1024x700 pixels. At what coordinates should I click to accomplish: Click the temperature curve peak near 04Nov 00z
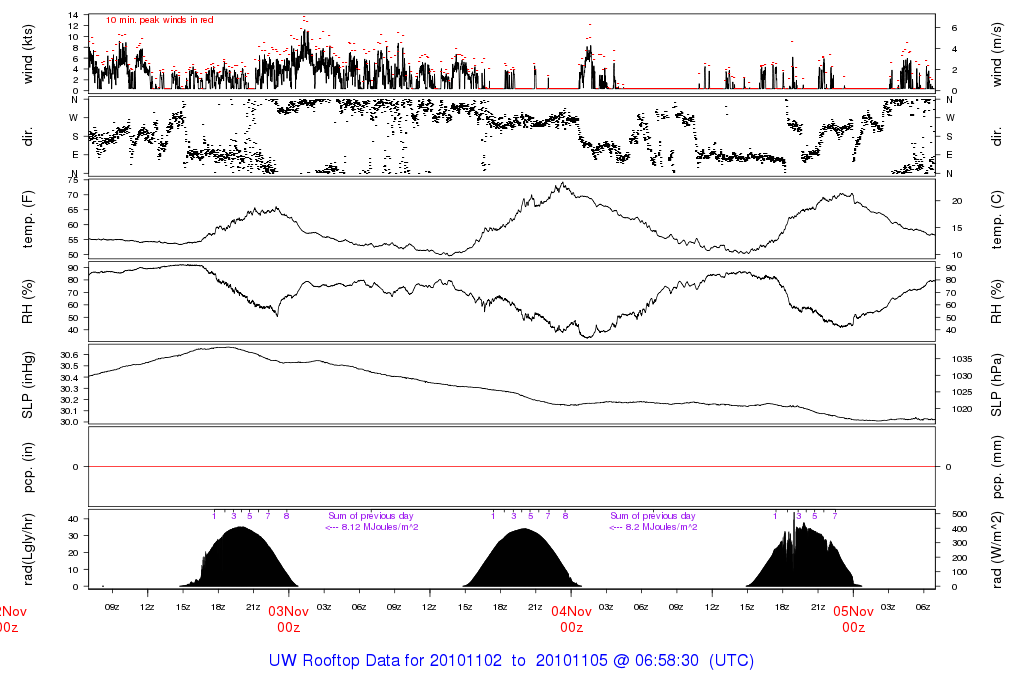562,185
